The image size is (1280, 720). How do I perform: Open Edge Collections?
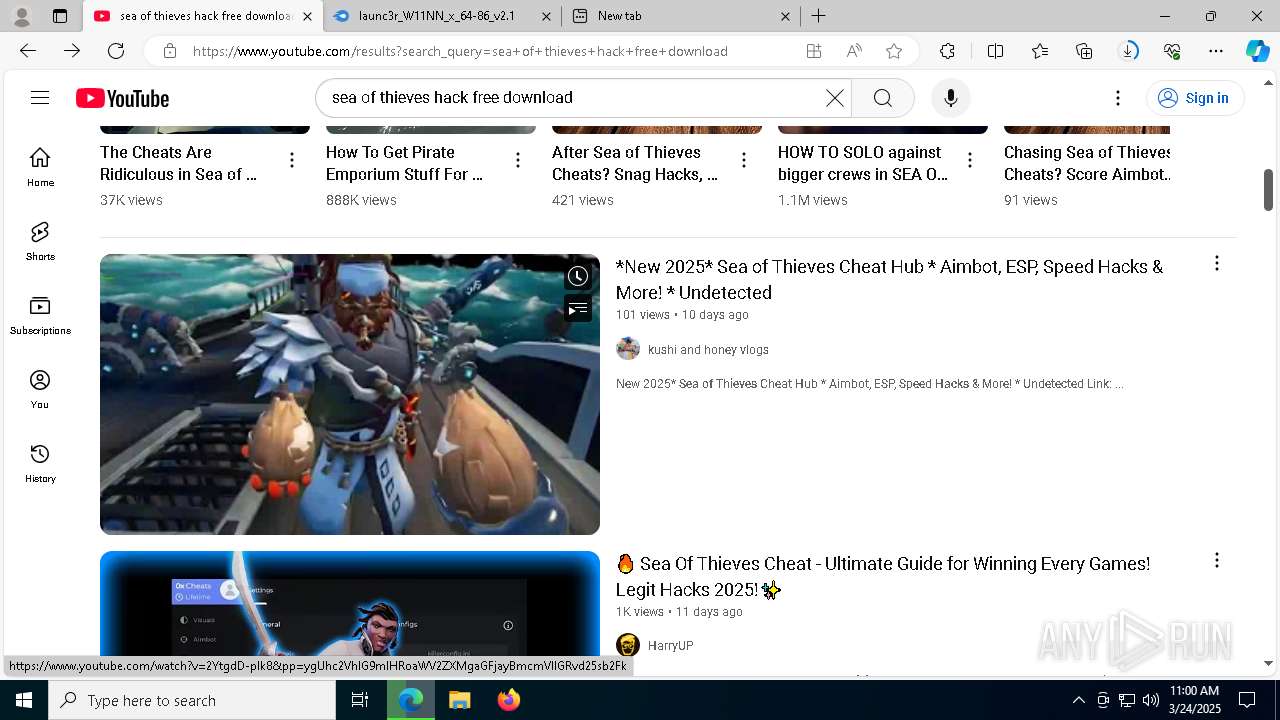pyautogui.click(x=1084, y=51)
